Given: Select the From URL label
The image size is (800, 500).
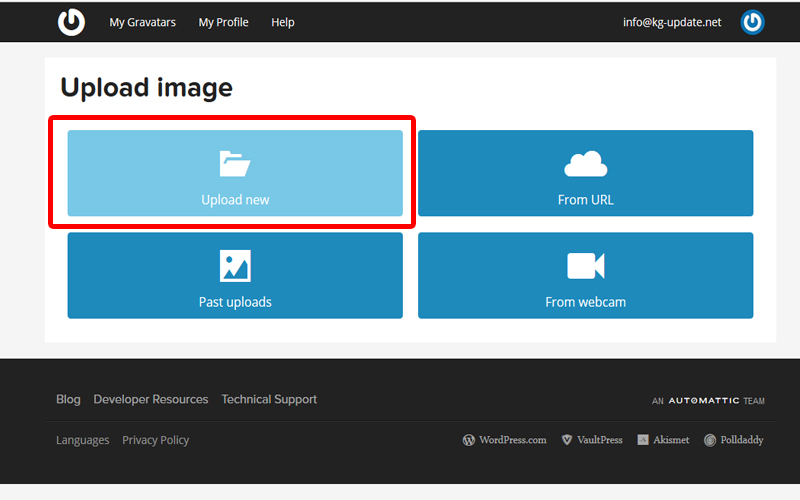Looking at the screenshot, I should 586,199.
